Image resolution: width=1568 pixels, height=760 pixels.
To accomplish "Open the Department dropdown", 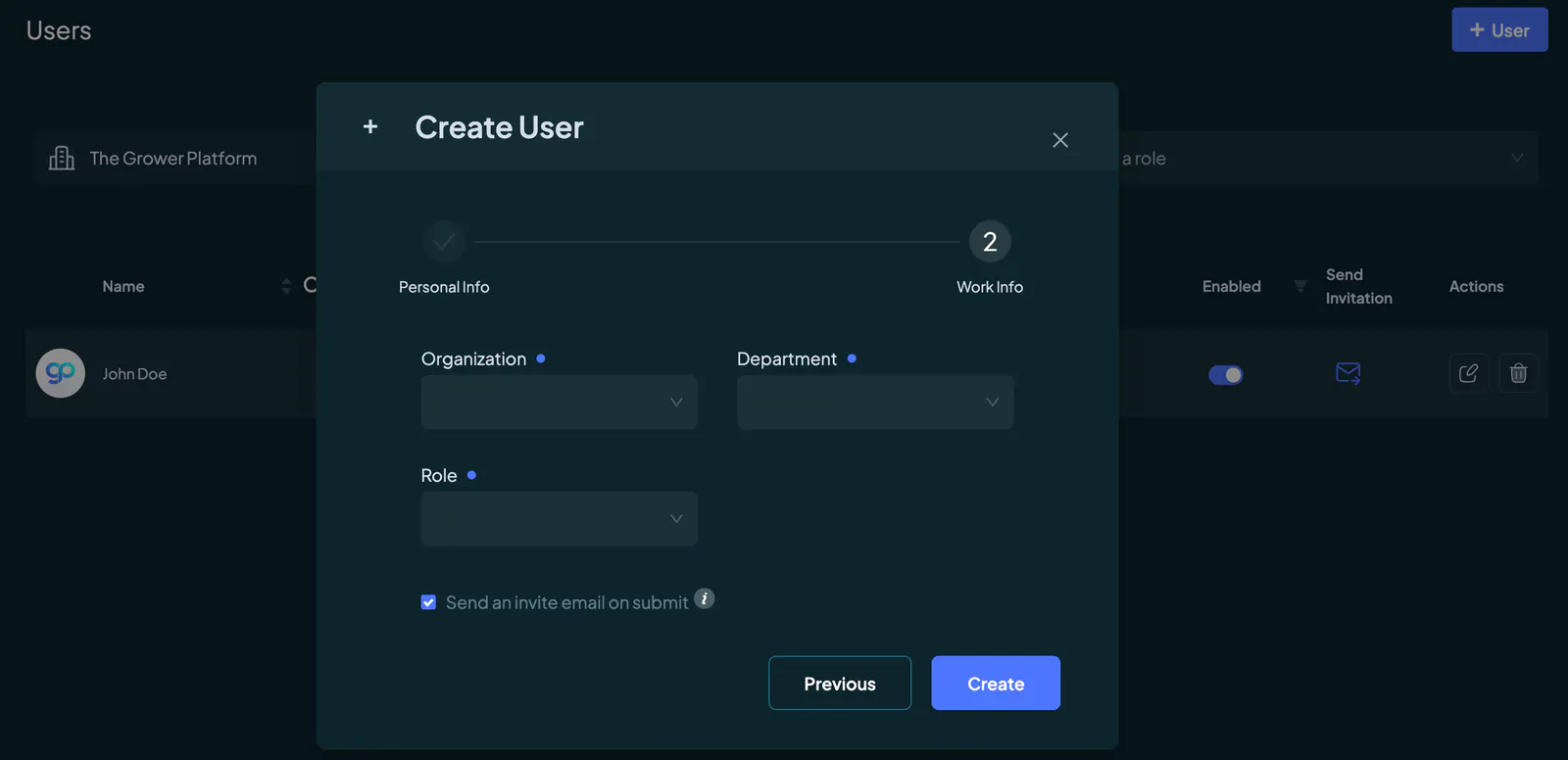I will click(x=875, y=402).
